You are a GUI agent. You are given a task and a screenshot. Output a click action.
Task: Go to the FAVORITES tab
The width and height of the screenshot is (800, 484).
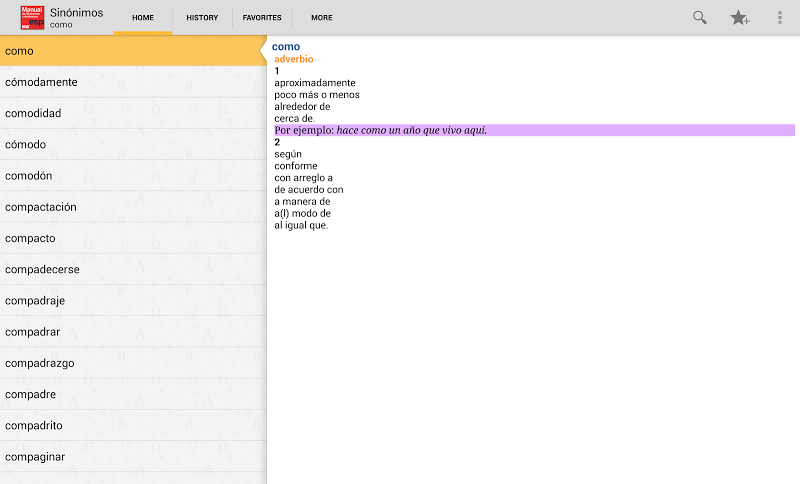coord(262,18)
